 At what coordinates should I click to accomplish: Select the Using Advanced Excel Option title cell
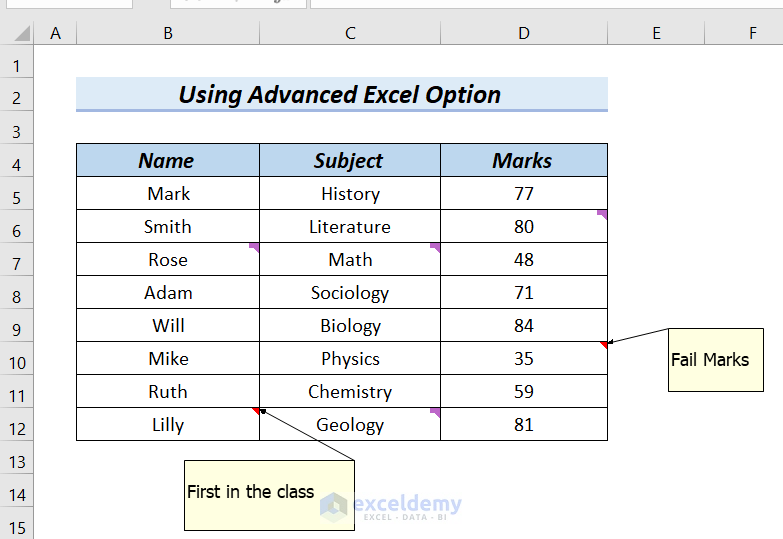341,95
